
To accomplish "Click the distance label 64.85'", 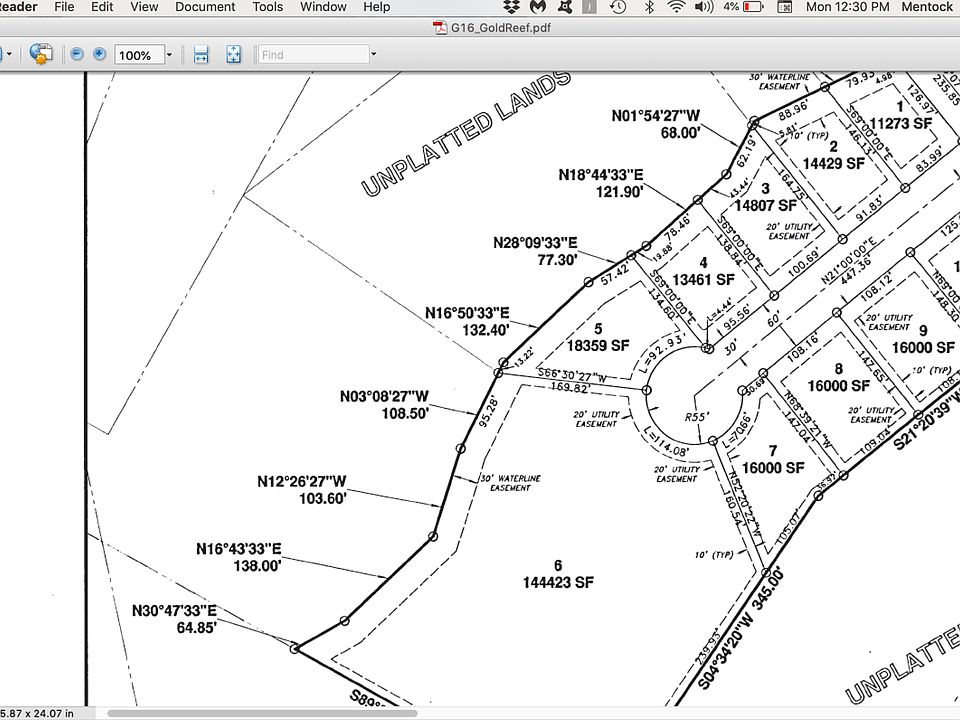I will pos(197,628).
